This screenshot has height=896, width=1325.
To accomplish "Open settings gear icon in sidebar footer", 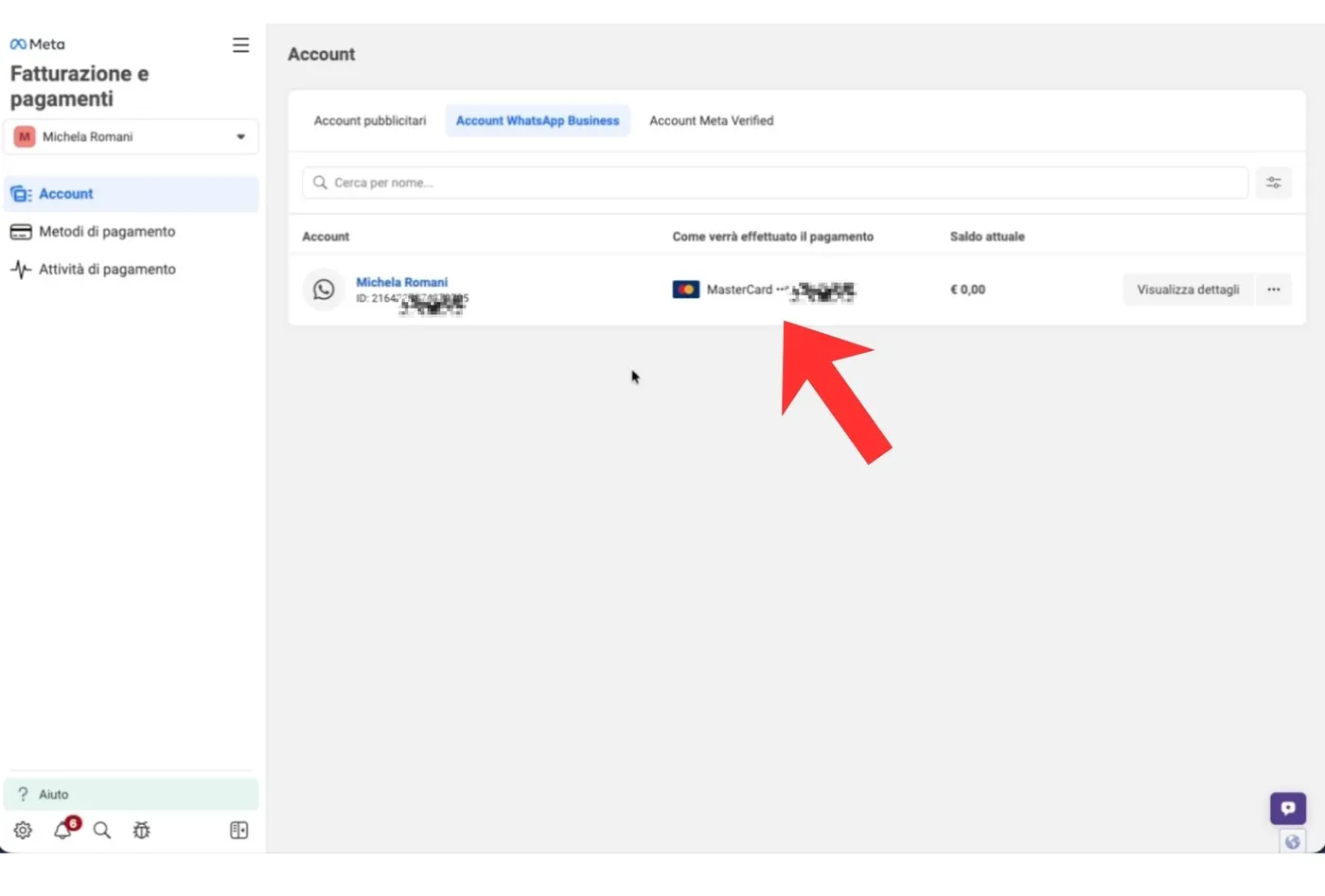I will pos(23,830).
